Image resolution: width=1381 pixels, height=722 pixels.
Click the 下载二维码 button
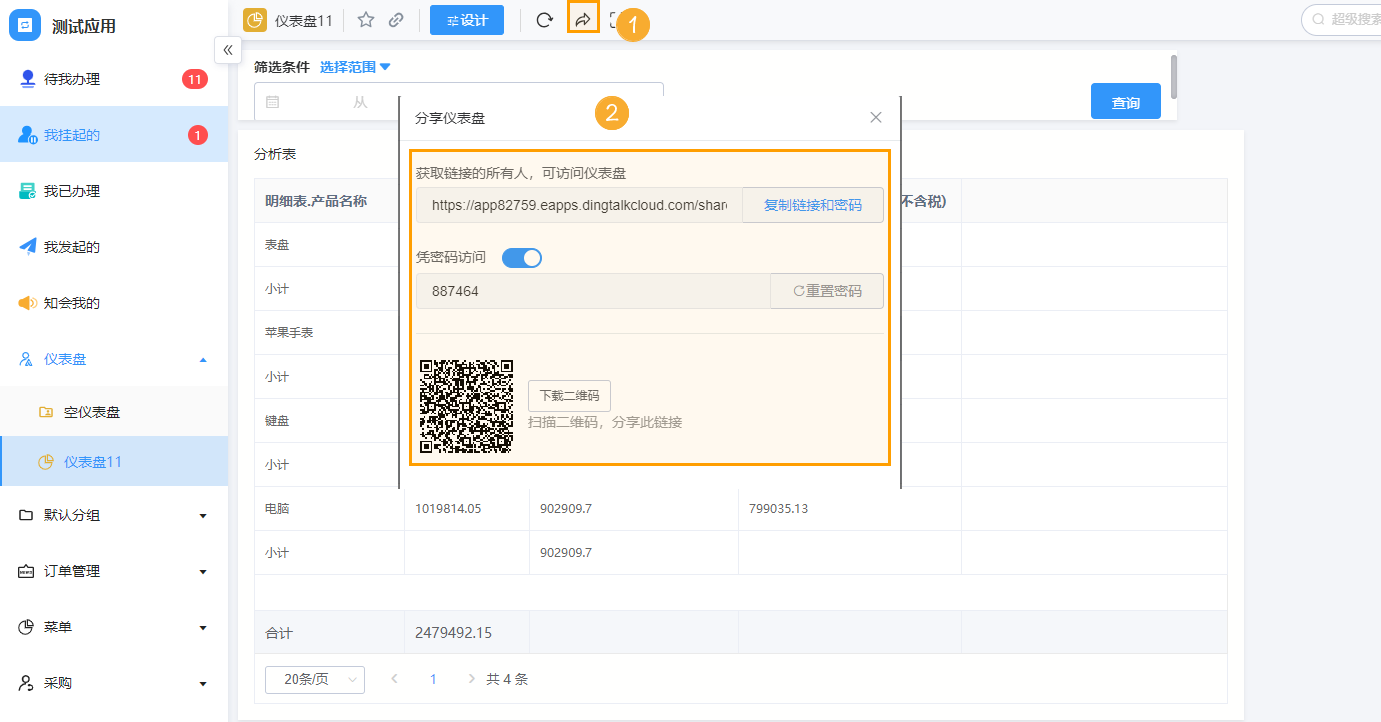pos(569,396)
